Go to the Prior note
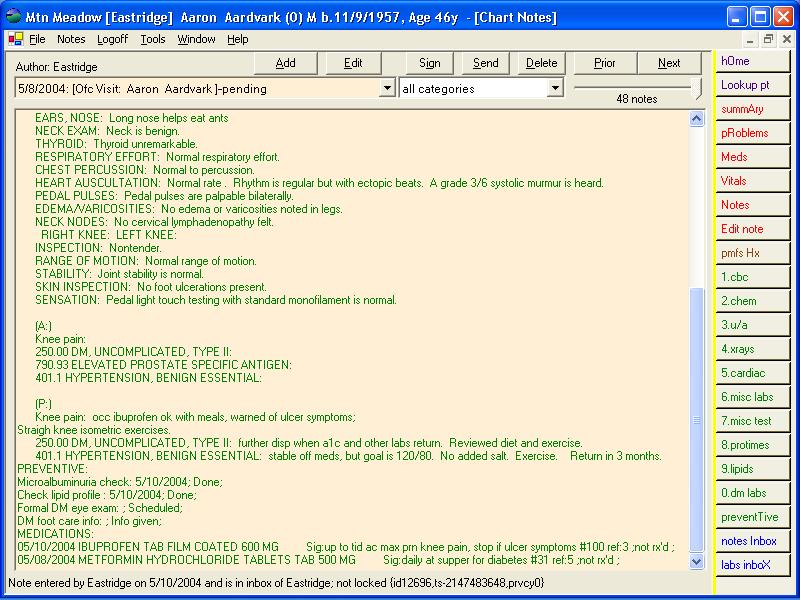This screenshot has height=600, width=800. tap(605, 63)
